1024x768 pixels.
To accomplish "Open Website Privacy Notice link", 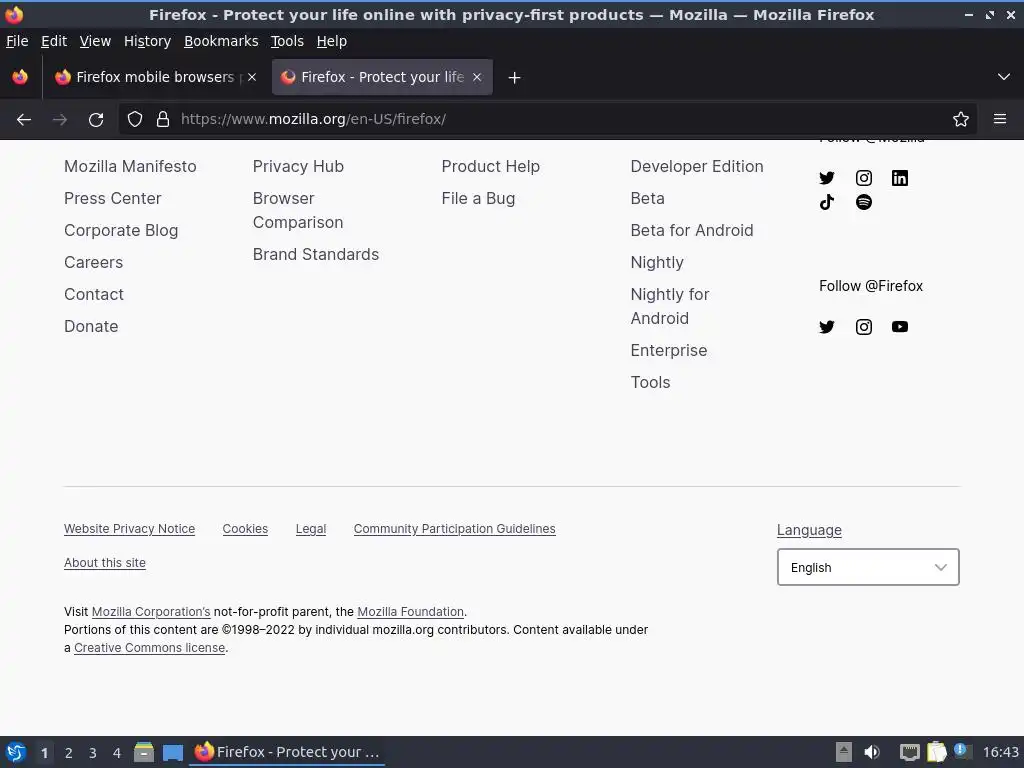I will (x=129, y=529).
